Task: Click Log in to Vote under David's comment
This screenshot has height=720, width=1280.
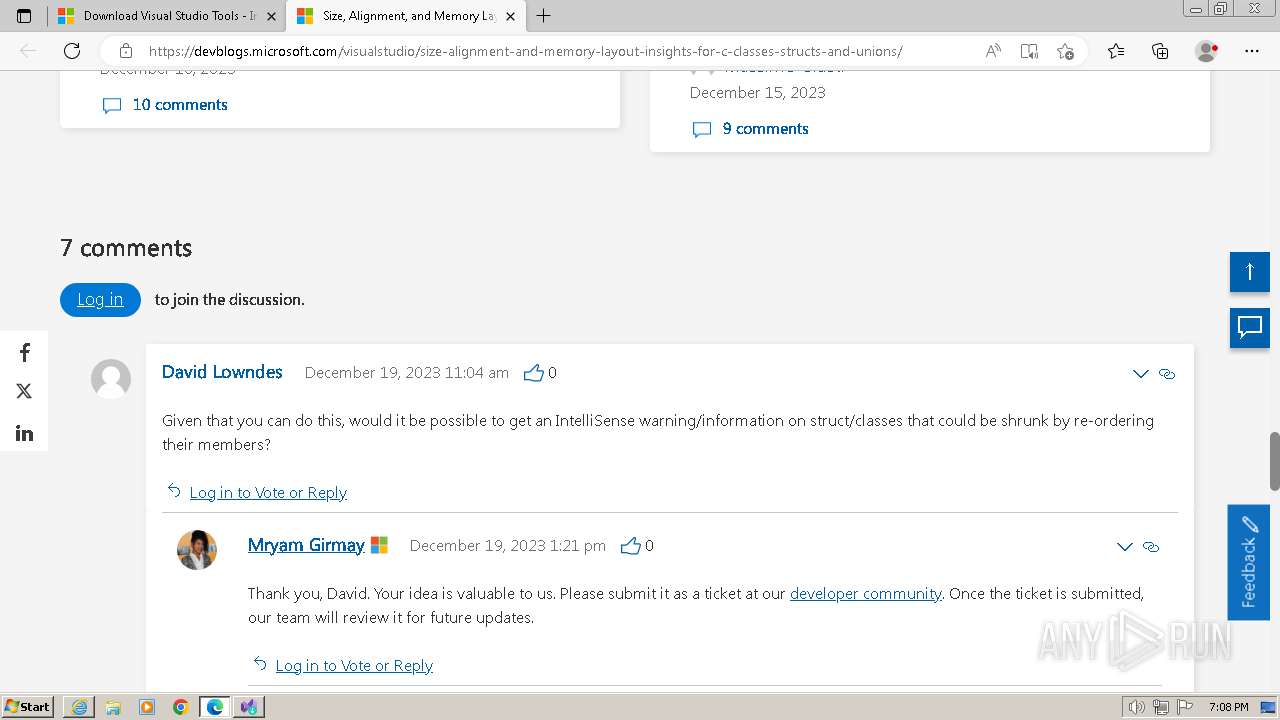Action: pyautogui.click(x=268, y=493)
